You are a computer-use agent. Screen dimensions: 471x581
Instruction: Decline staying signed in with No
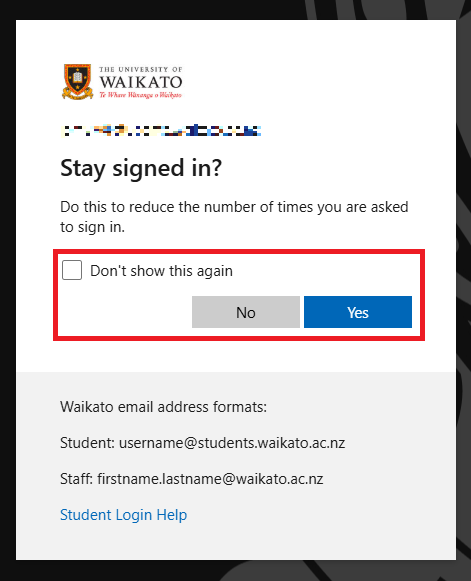(246, 312)
